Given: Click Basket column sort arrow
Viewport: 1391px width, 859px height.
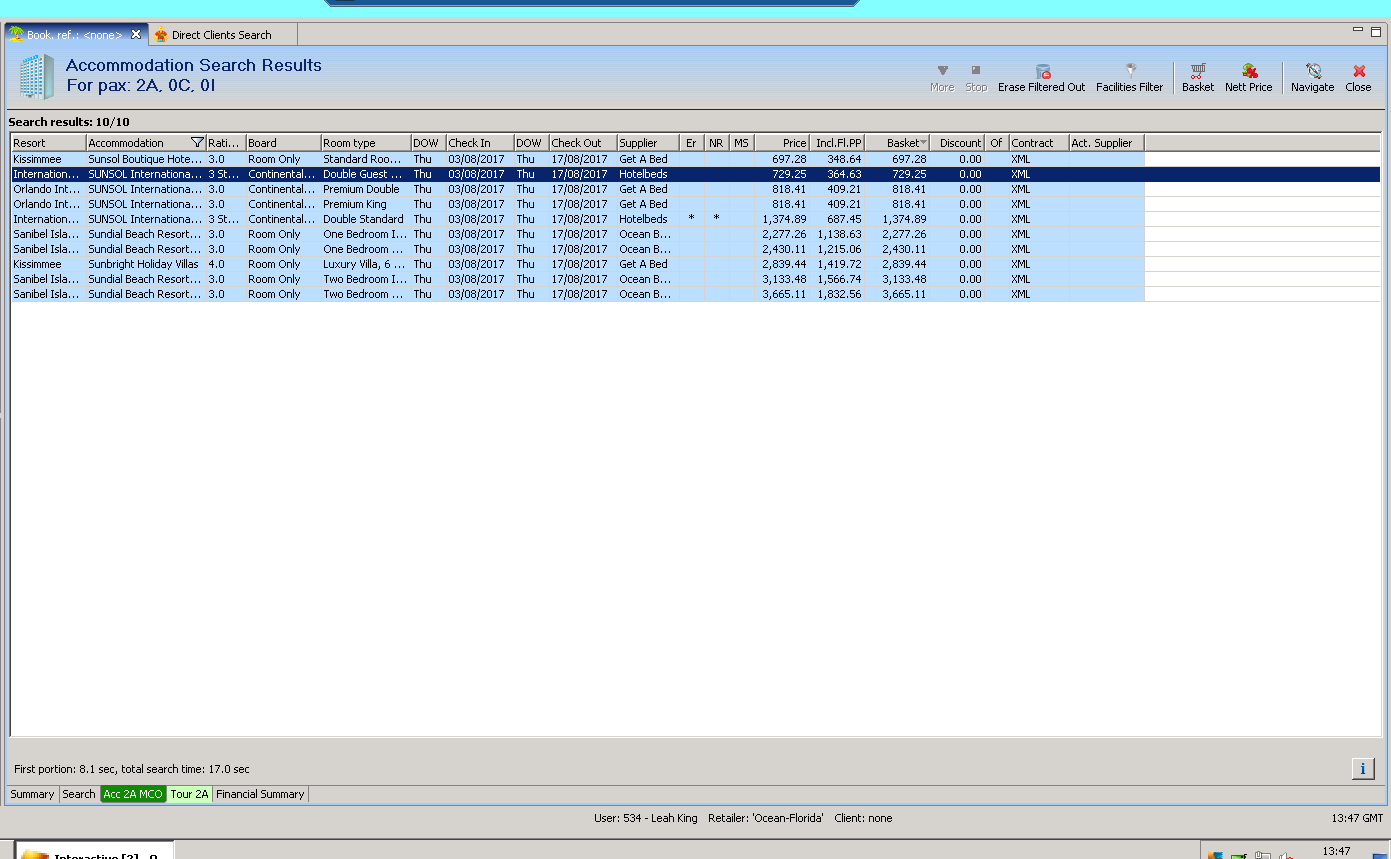Looking at the screenshot, I should pyautogui.click(x=923, y=143).
